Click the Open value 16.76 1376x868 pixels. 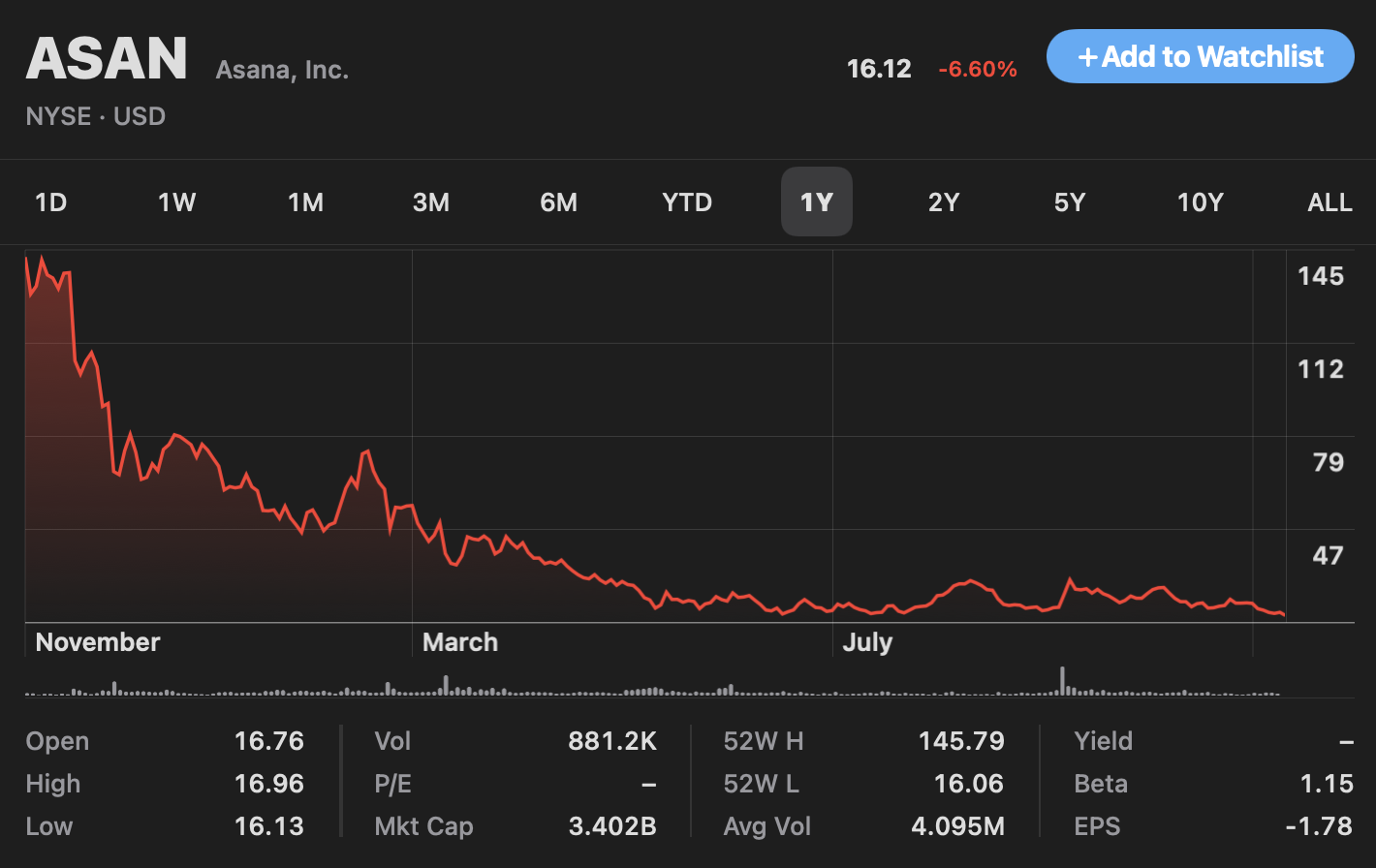pyautogui.click(x=269, y=741)
